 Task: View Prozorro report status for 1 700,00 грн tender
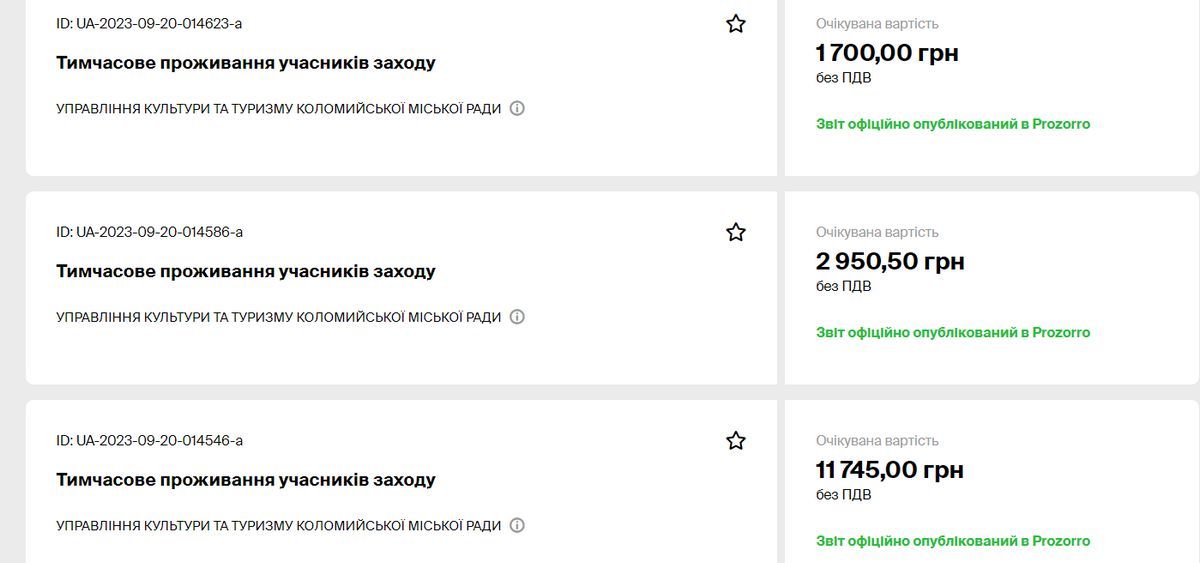pos(952,124)
